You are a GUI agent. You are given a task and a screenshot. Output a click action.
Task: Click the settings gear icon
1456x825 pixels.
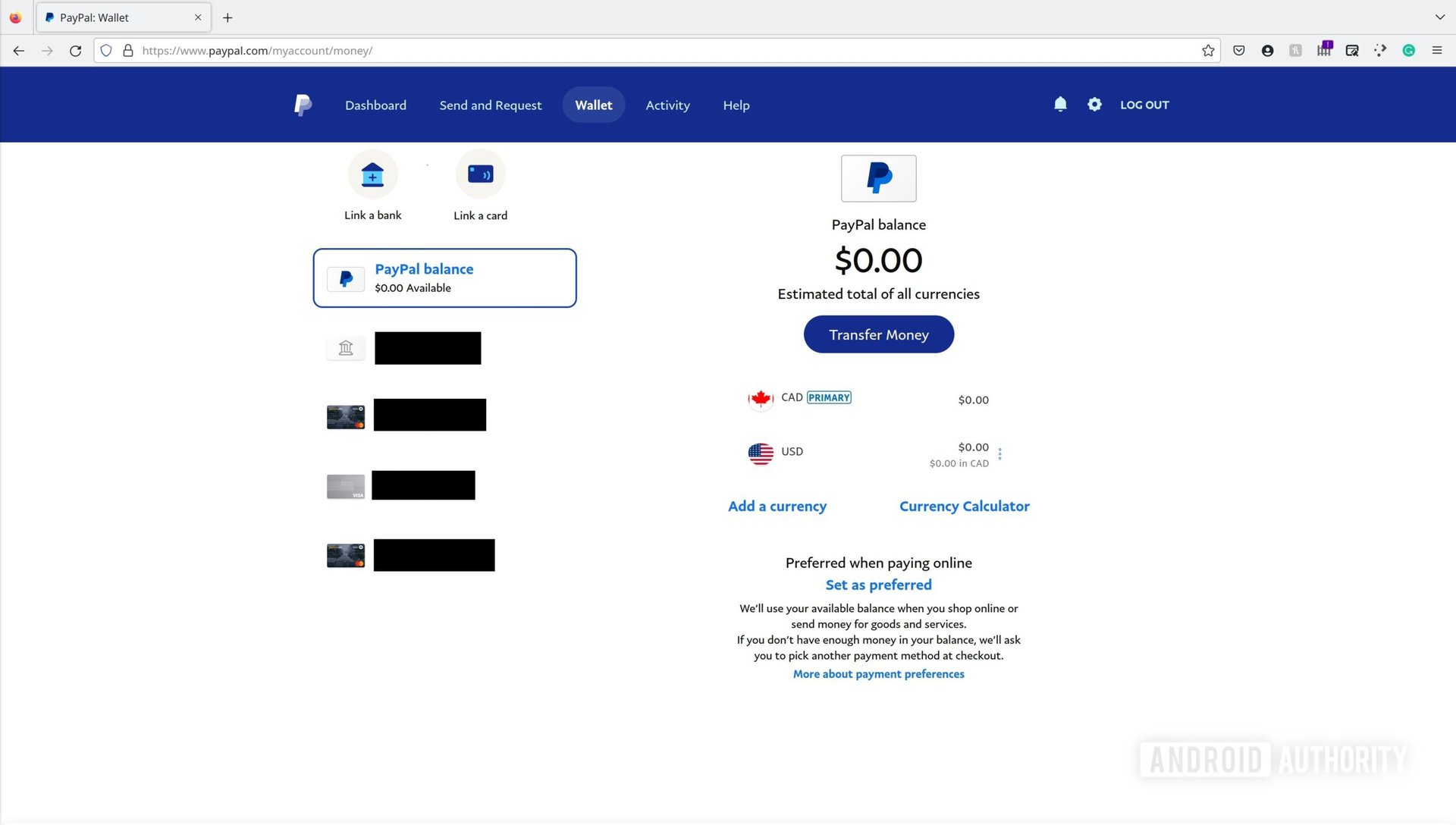pos(1095,104)
